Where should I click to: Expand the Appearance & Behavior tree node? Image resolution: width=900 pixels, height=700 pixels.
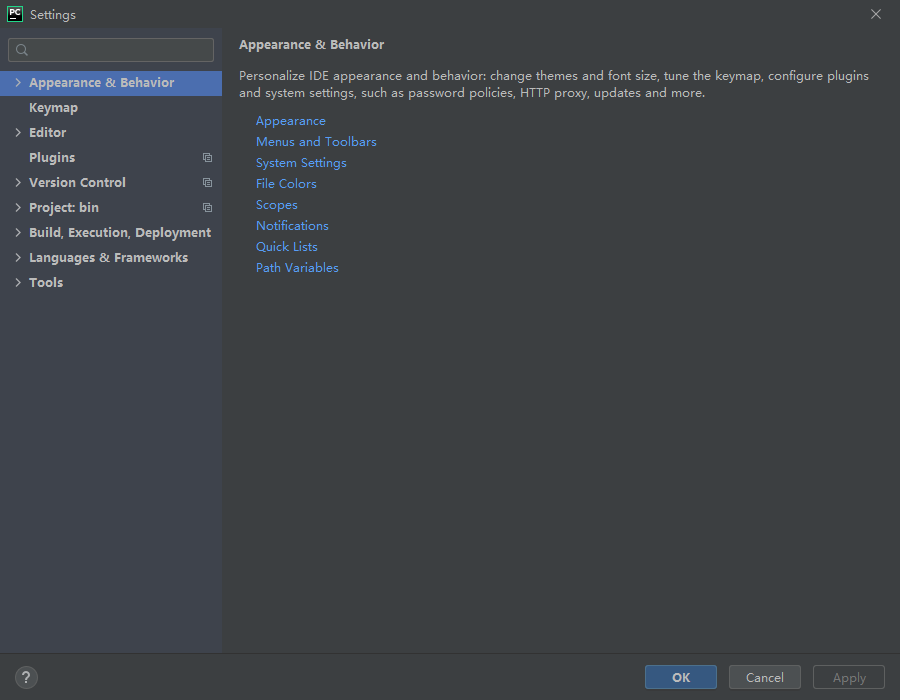tap(18, 83)
